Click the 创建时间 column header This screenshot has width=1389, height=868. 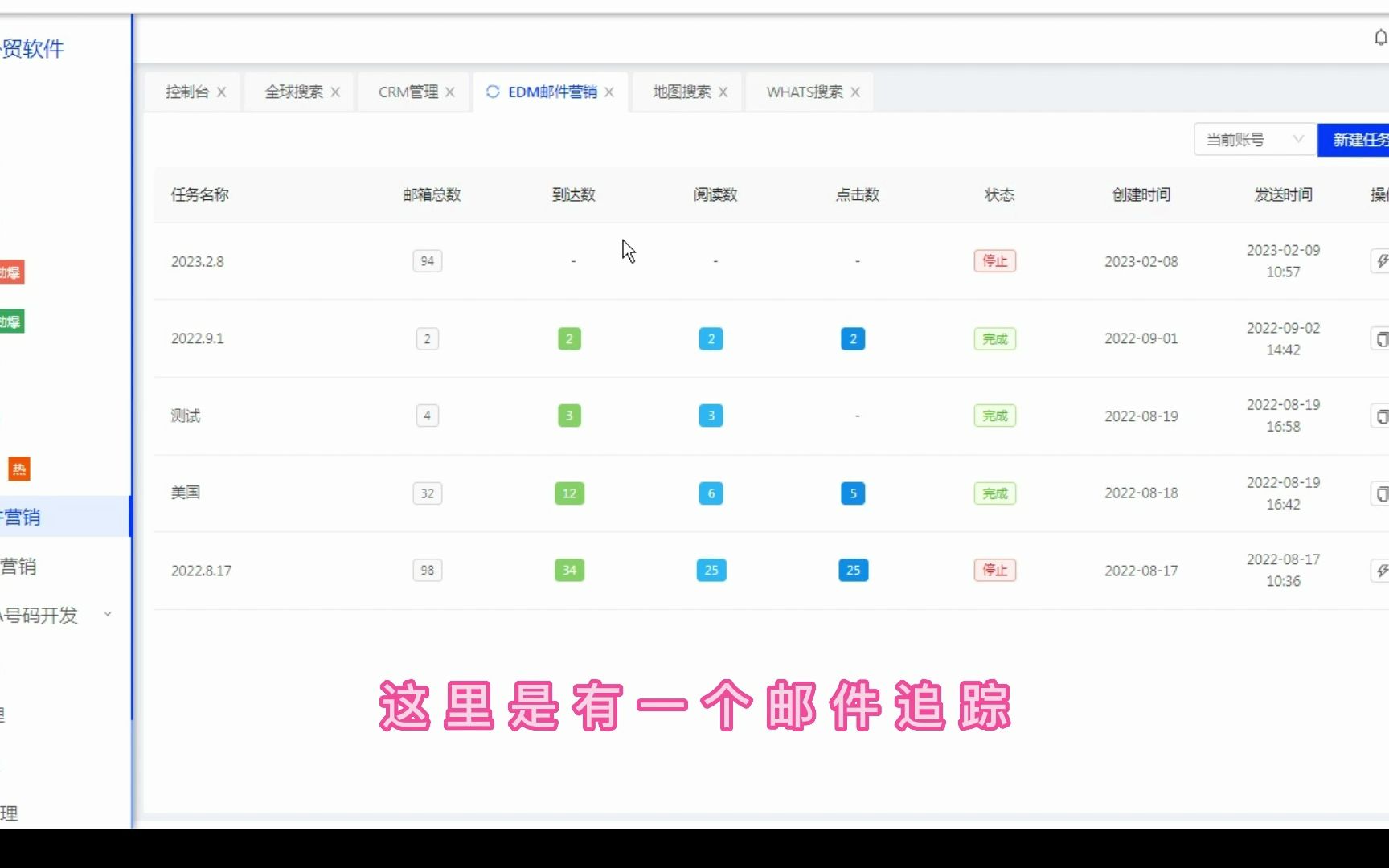pos(1141,195)
